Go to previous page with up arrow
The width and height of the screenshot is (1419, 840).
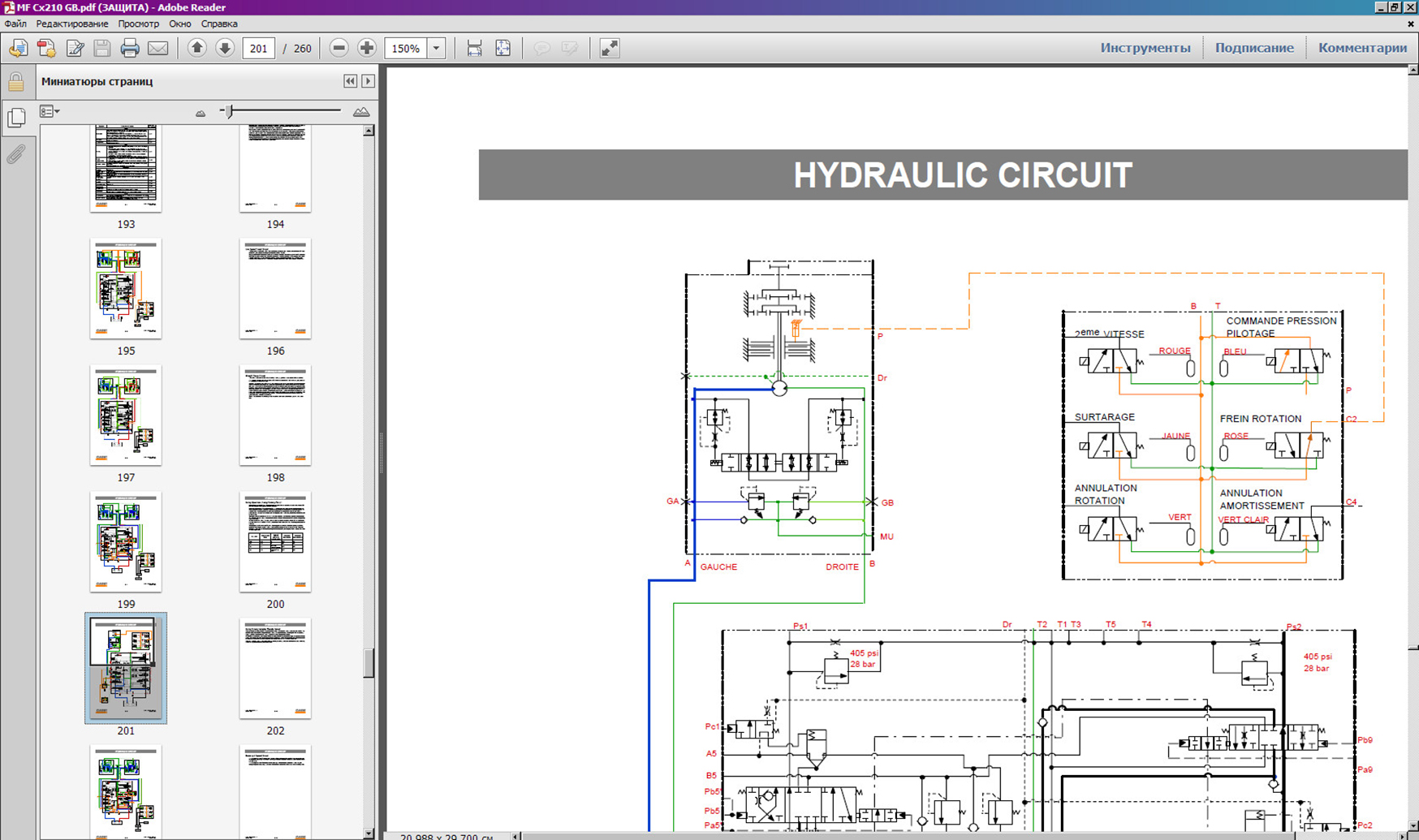[x=196, y=49]
